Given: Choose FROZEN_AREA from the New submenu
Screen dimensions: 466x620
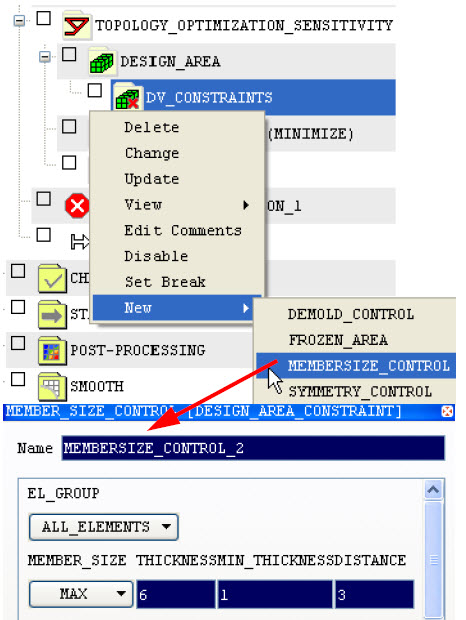Looking at the screenshot, I should point(338,340).
